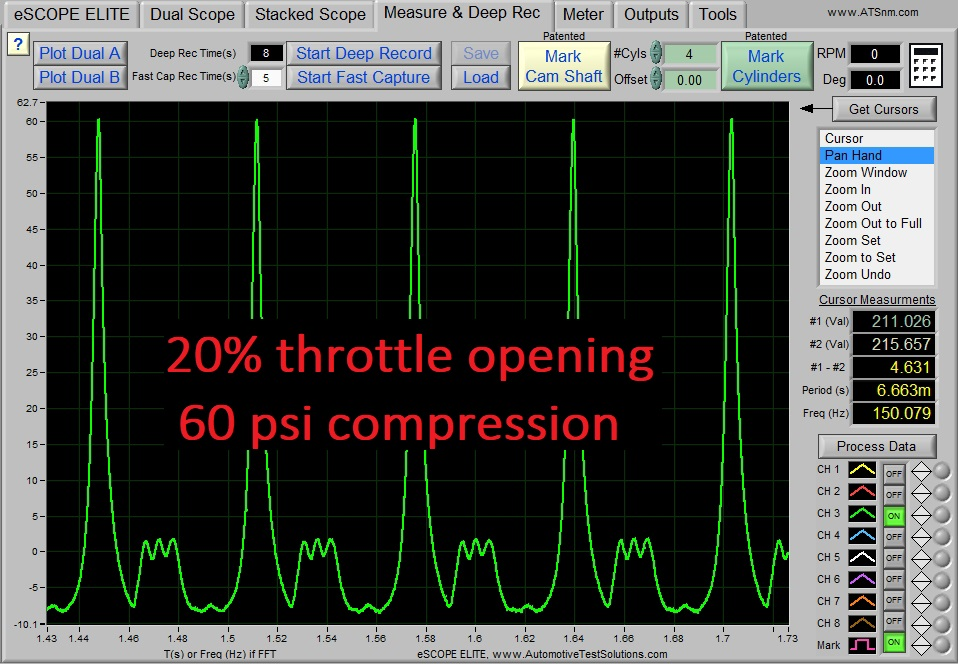Select the Zoom Window tool

click(876, 172)
